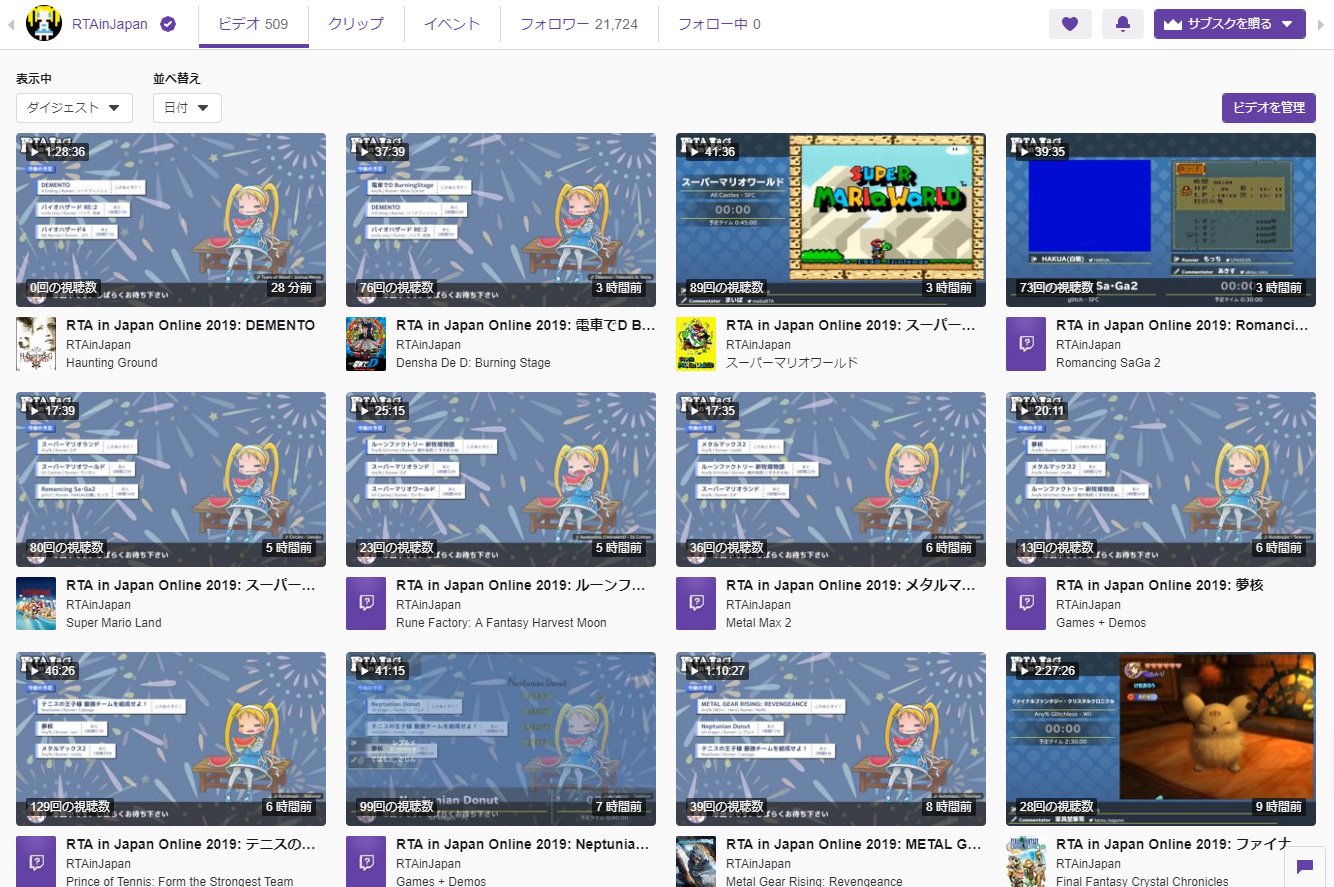Open the Haunting Ground game link
Screen dimensions: 1334x887
(112, 363)
